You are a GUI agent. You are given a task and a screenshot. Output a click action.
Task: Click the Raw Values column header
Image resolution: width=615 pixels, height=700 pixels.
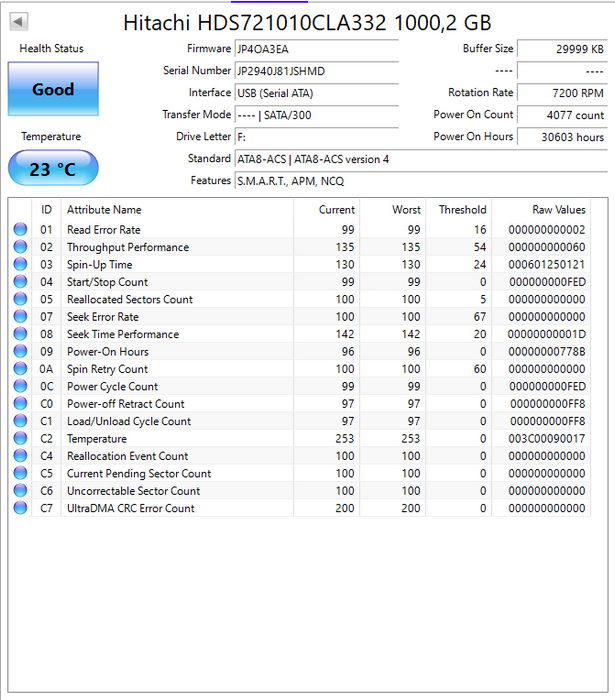pyautogui.click(x=559, y=210)
